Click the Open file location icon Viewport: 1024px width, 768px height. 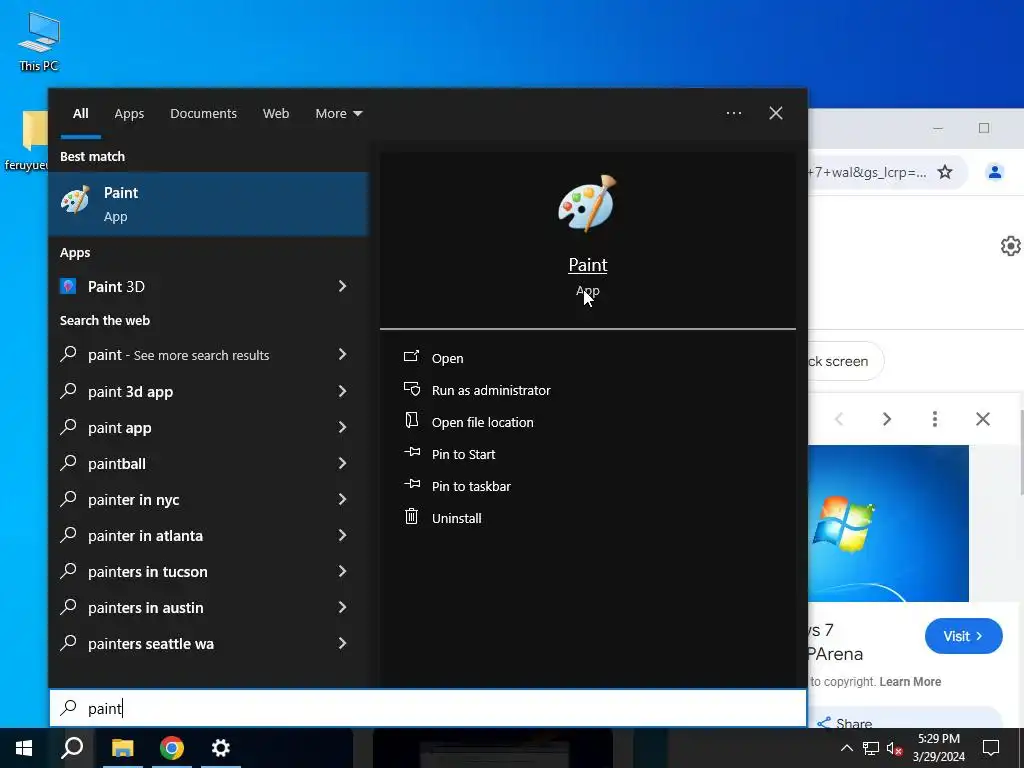(411, 421)
